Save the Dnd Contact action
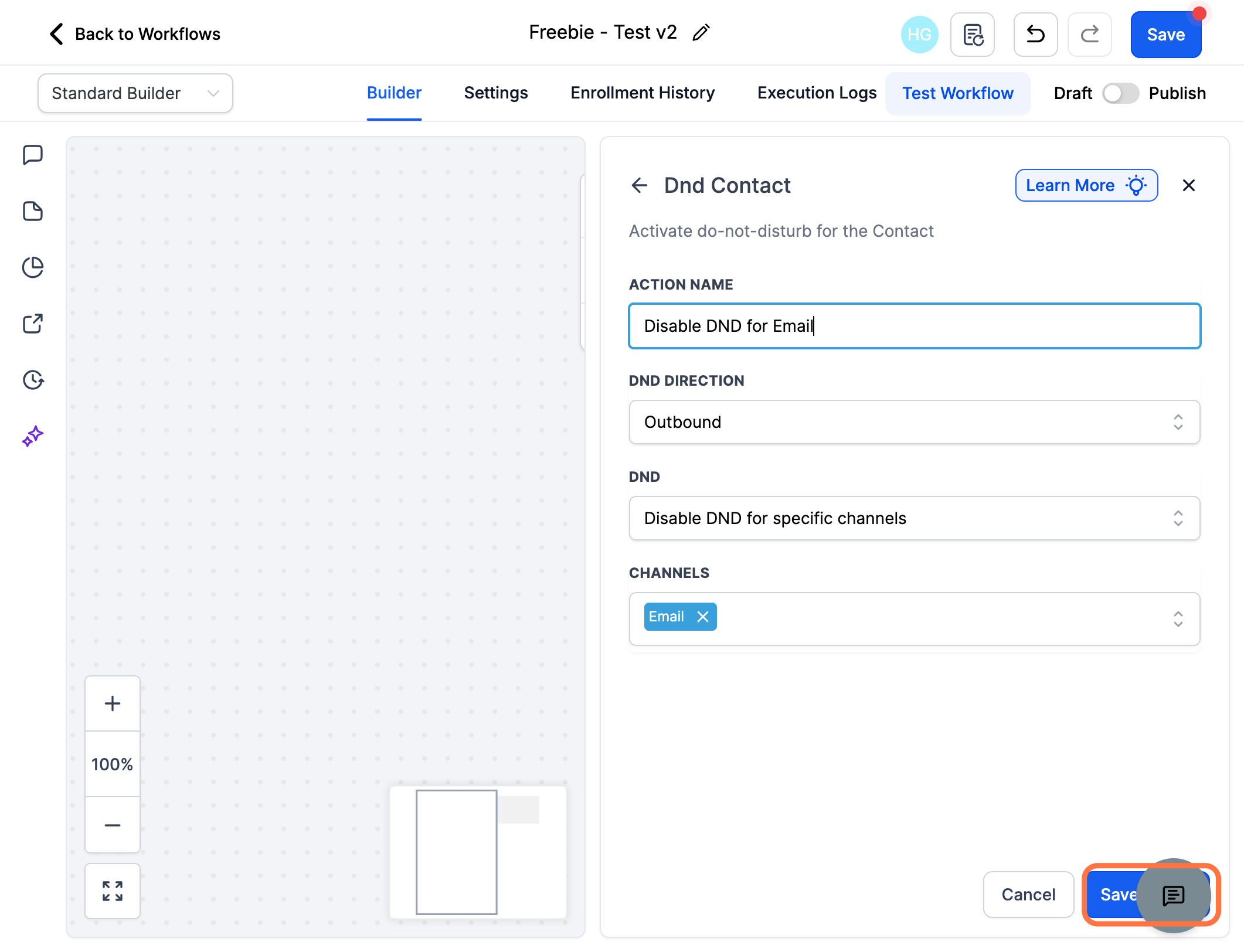This screenshot has height=952, width=1244. pyautogui.click(x=1114, y=895)
